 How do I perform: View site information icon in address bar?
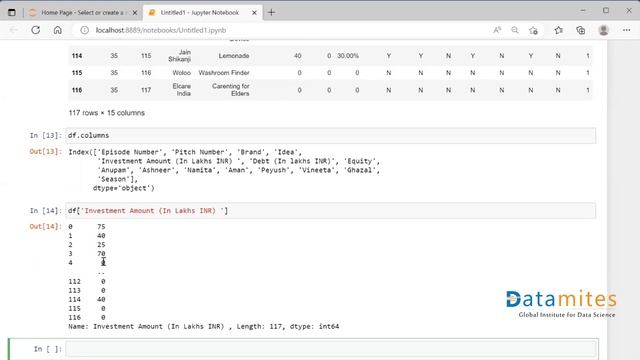point(84,30)
